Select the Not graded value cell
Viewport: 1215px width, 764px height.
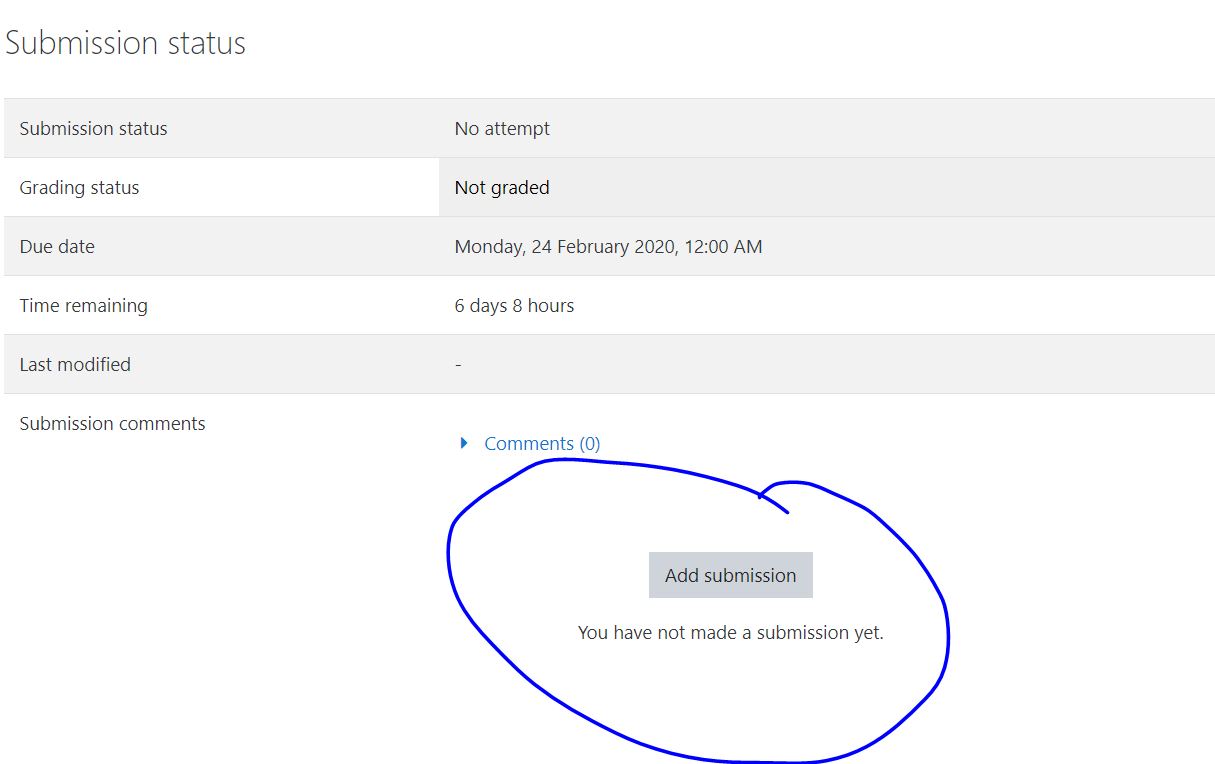click(x=827, y=187)
